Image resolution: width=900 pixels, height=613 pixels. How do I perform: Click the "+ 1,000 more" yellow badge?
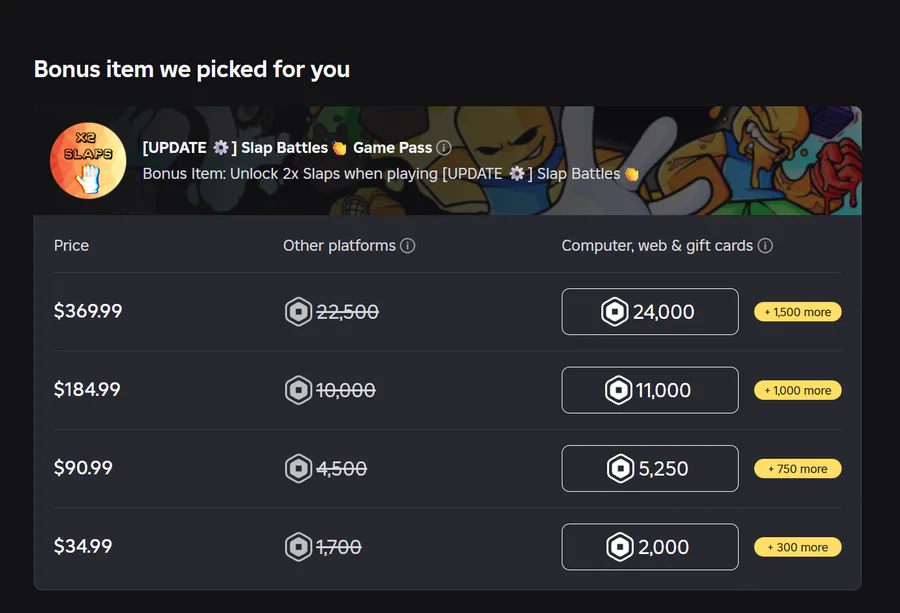pyautogui.click(x=798, y=390)
